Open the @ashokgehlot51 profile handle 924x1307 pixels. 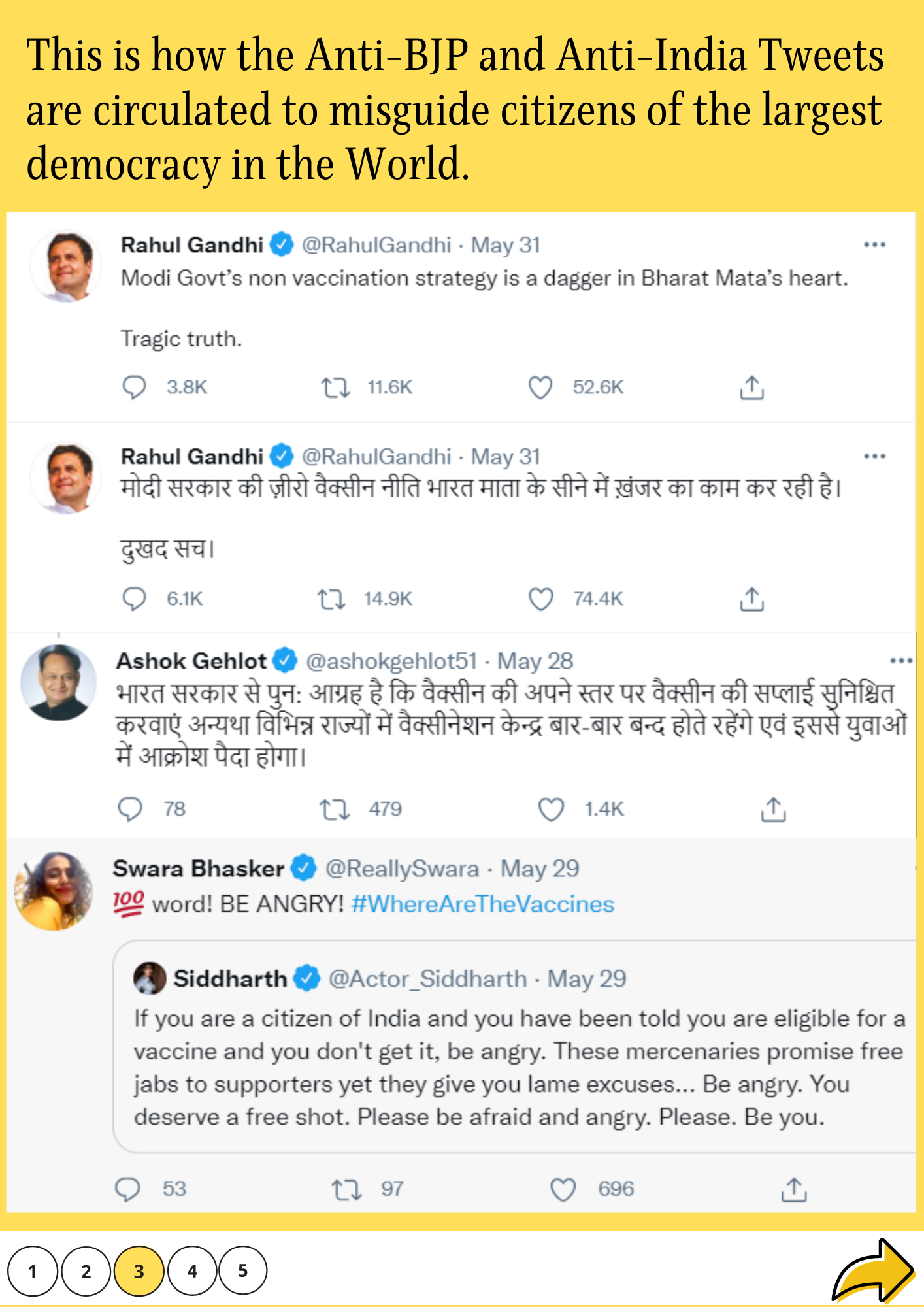(391, 661)
